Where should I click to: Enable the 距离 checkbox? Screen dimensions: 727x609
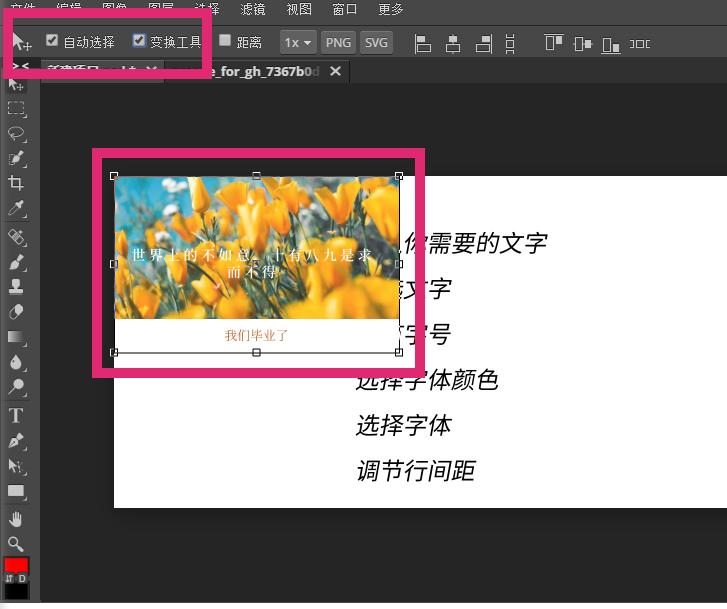225,40
